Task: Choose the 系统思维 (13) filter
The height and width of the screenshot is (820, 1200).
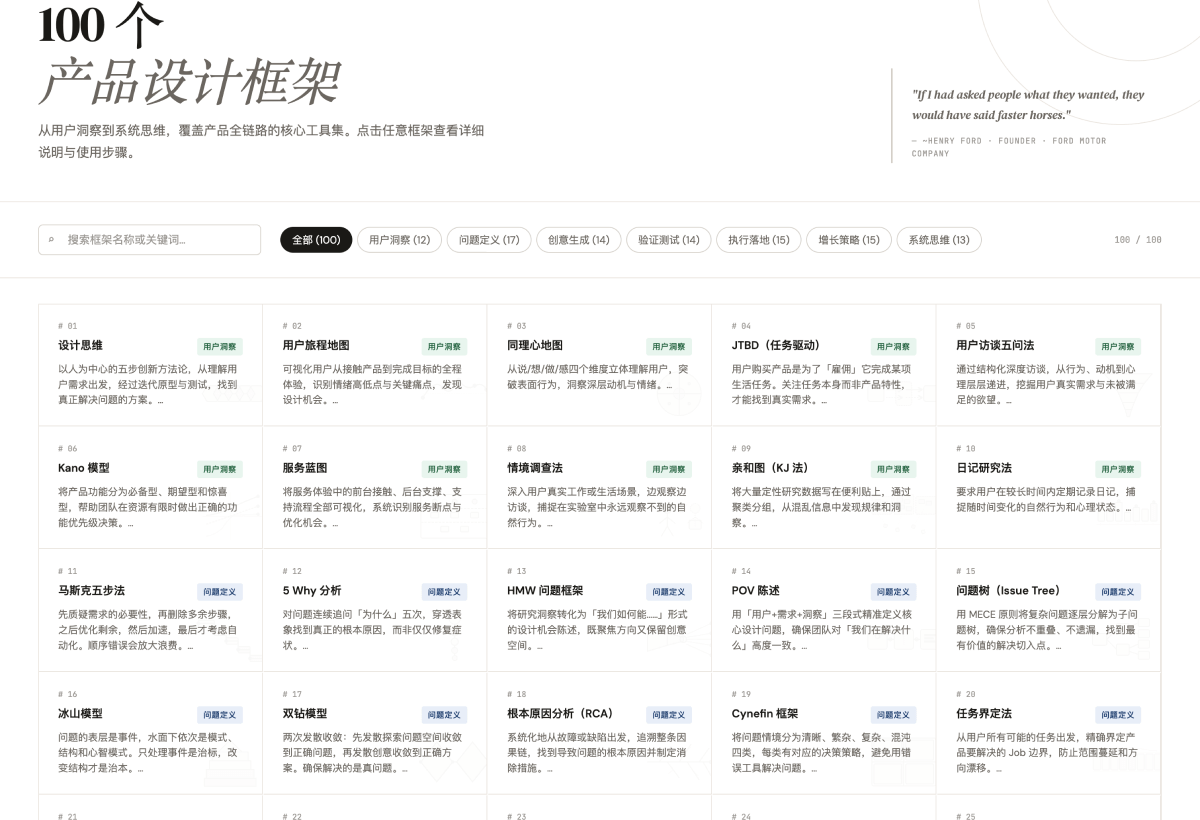Action: pyautogui.click(x=938, y=240)
